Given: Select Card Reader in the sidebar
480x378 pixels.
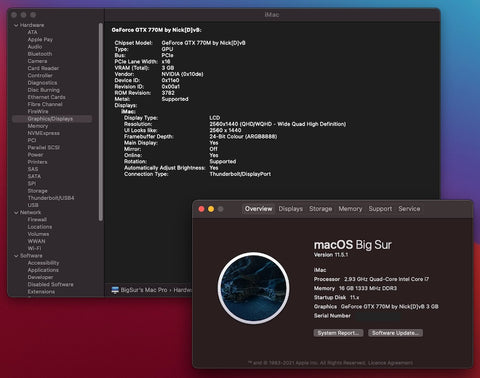Looking at the screenshot, I should (x=43, y=68).
